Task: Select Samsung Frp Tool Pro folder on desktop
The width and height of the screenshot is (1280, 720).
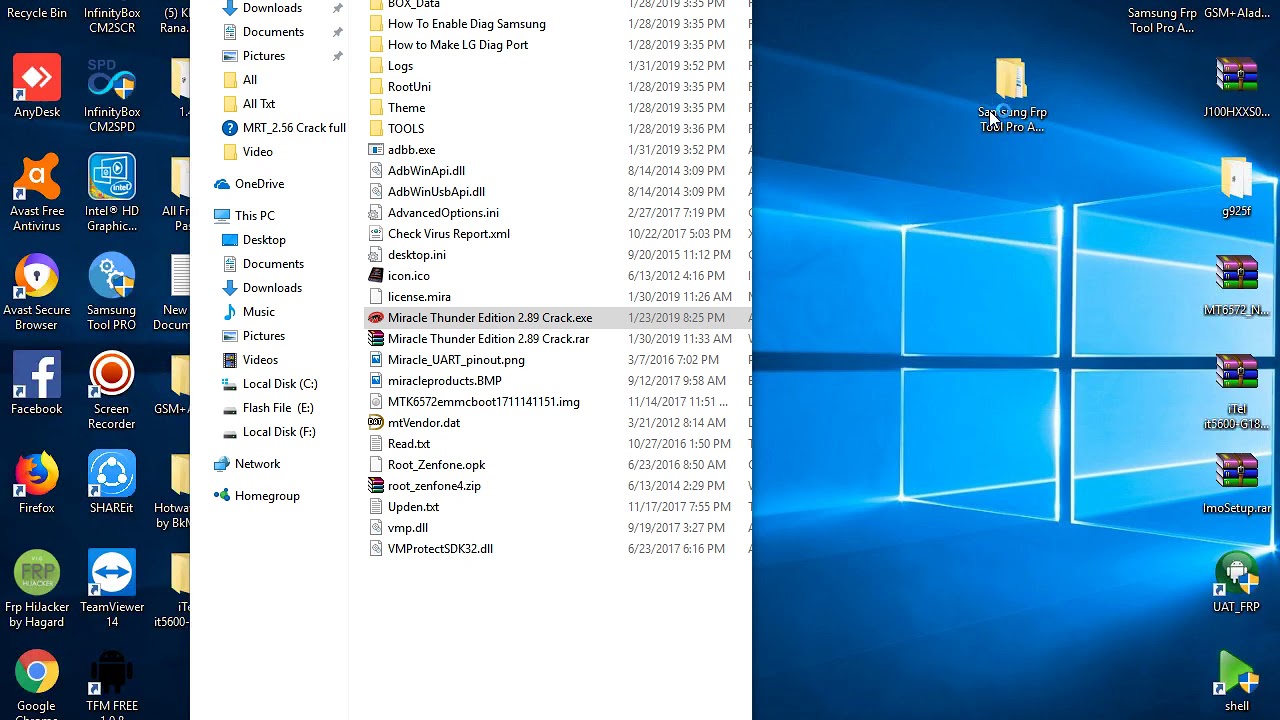Action: [1011, 95]
